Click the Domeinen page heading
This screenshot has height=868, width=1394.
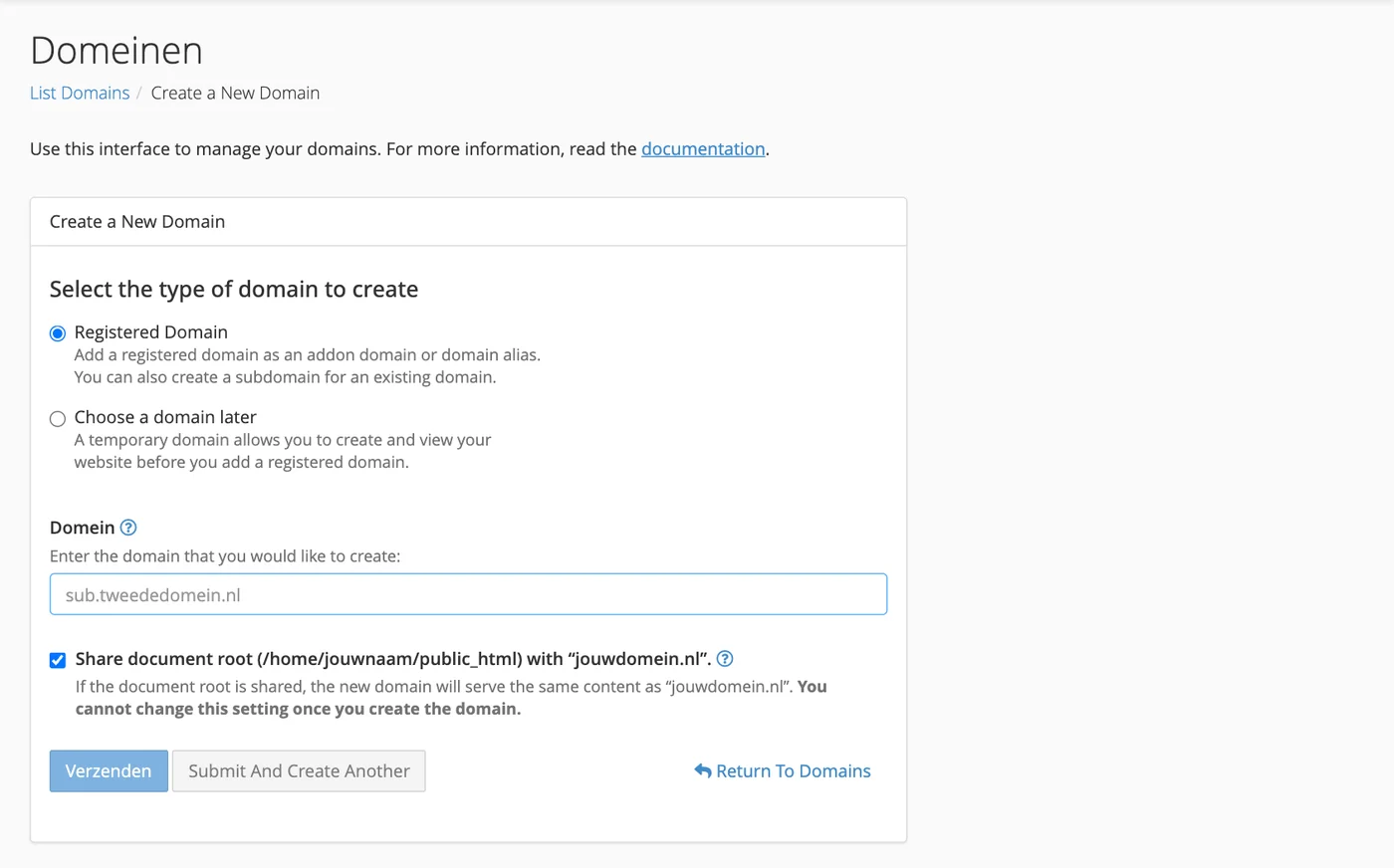point(116,50)
